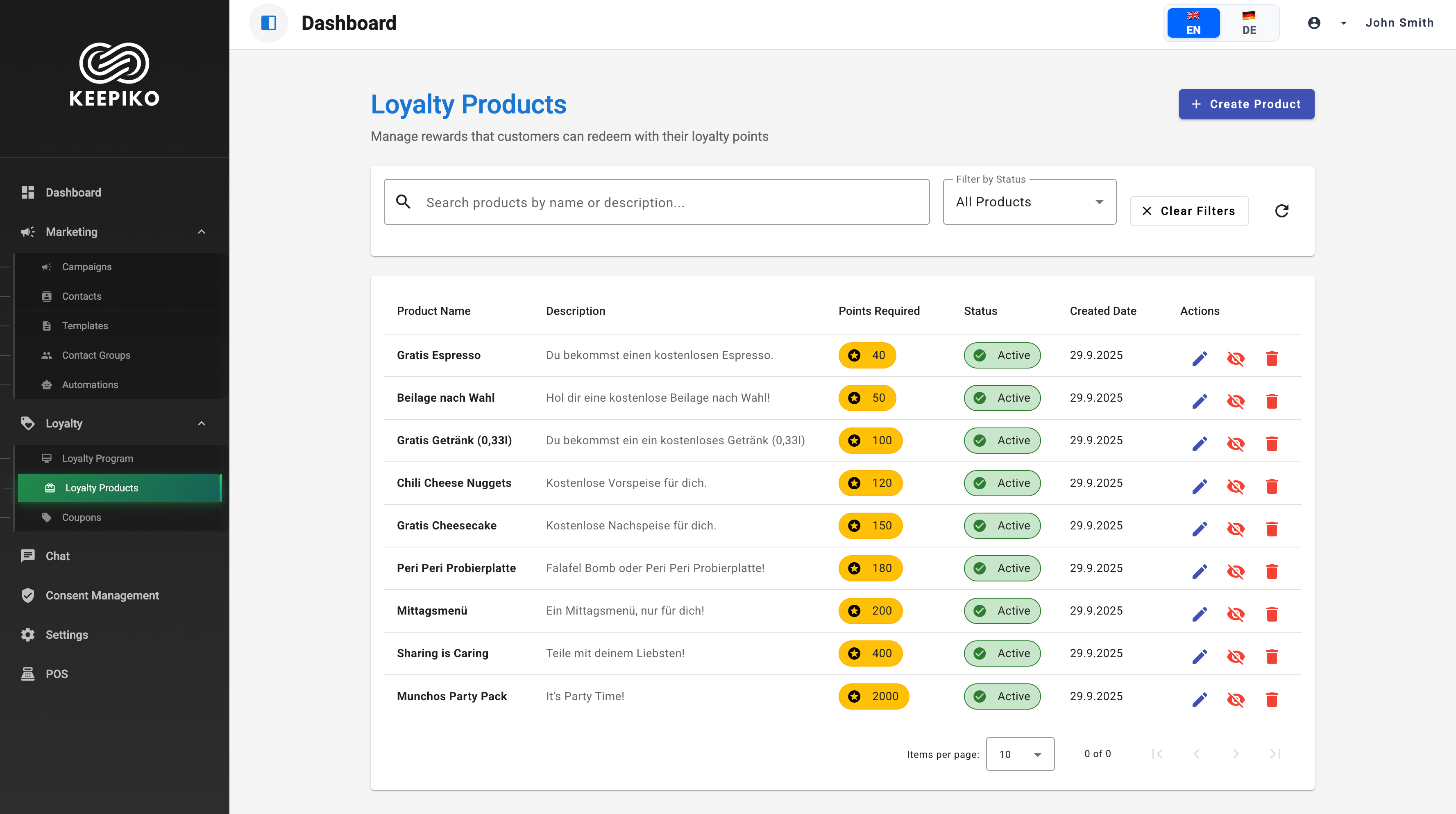
Task: Toggle visibility of Chili Cheese Nuggets
Action: point(1236,486)
